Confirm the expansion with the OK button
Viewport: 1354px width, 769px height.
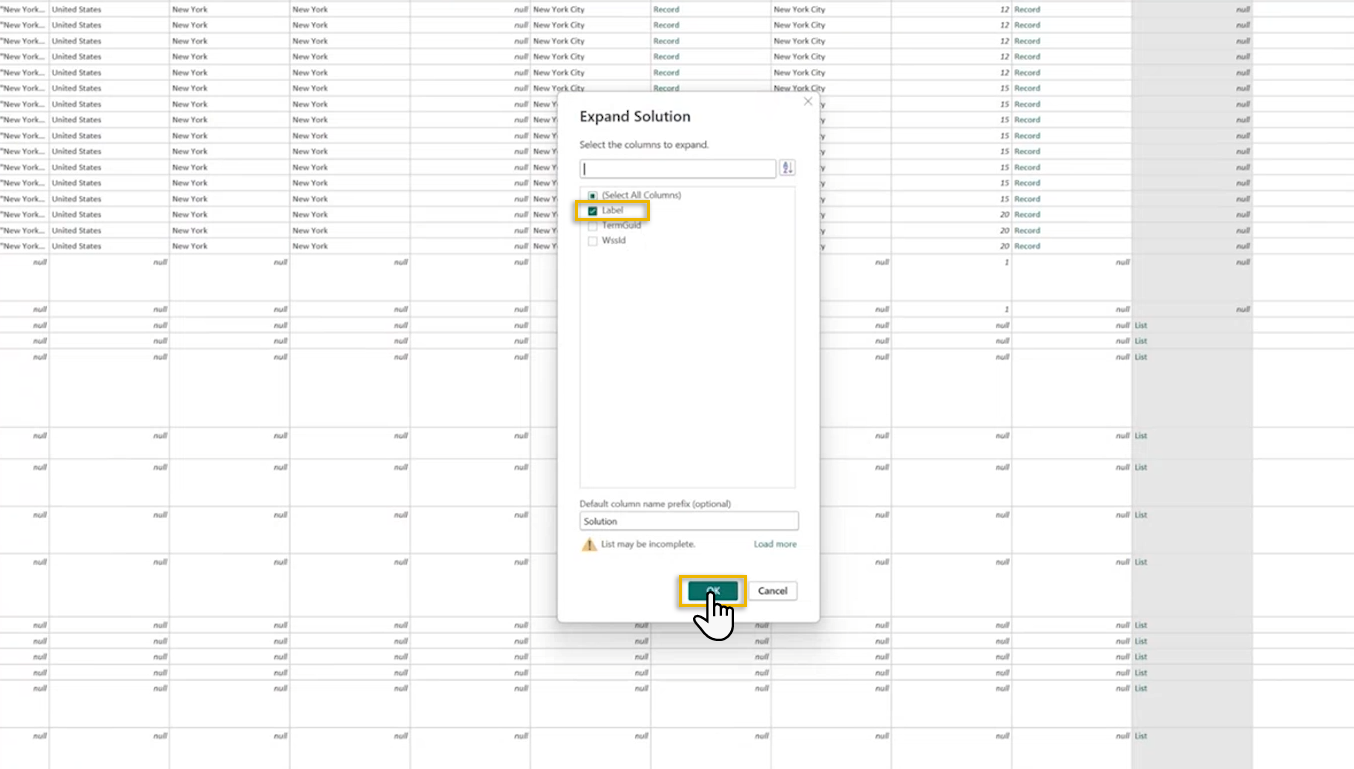click(x=712, y=591)
